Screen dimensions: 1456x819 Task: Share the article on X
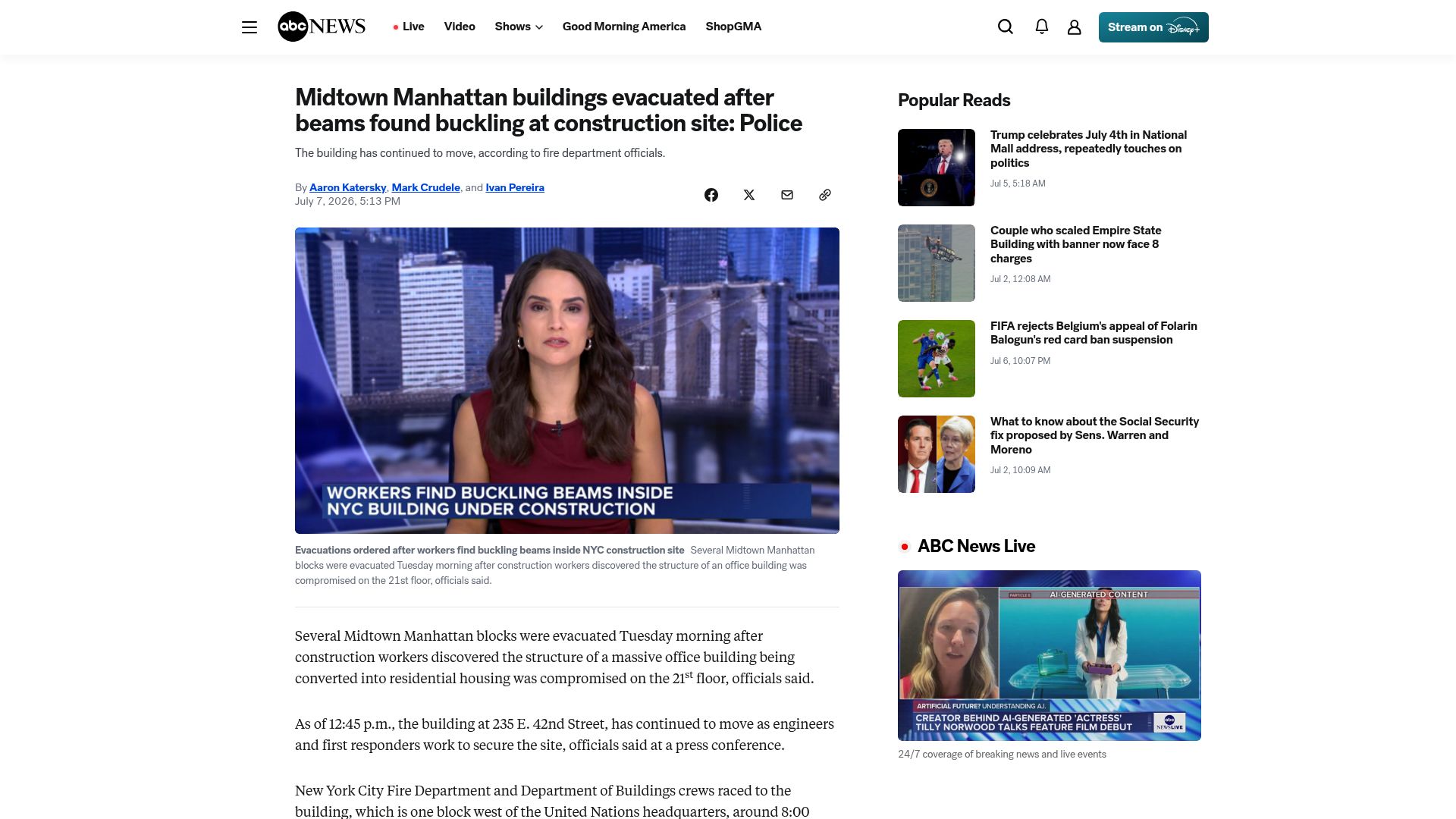point(749,195)
